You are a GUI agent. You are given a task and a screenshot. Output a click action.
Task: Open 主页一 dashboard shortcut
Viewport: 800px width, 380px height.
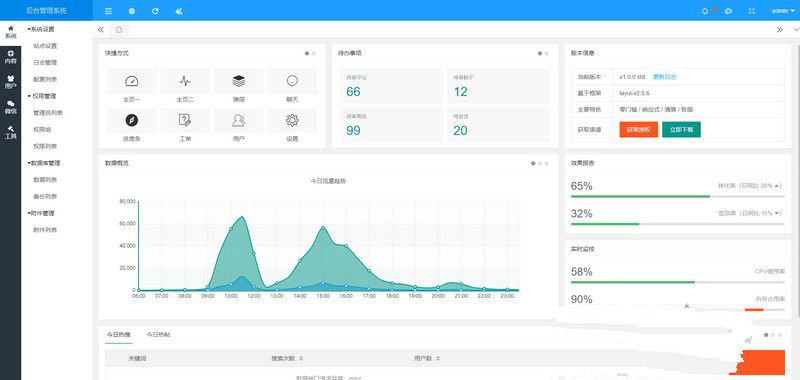point(132,87)
